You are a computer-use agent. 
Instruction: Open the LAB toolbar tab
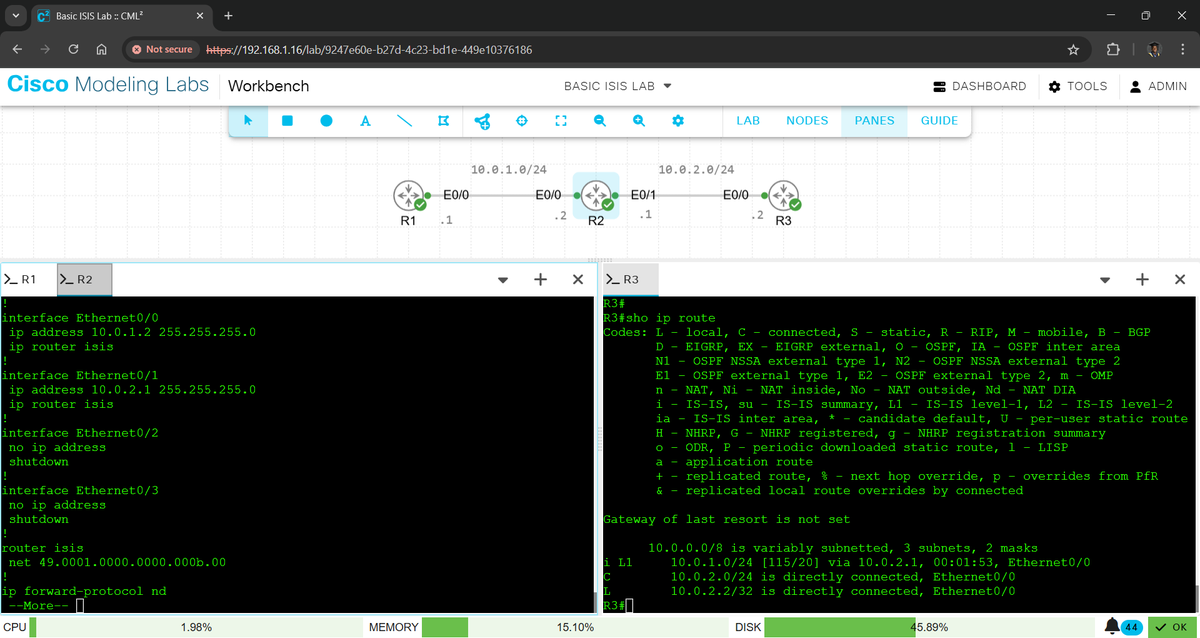(x=748, y=120)
